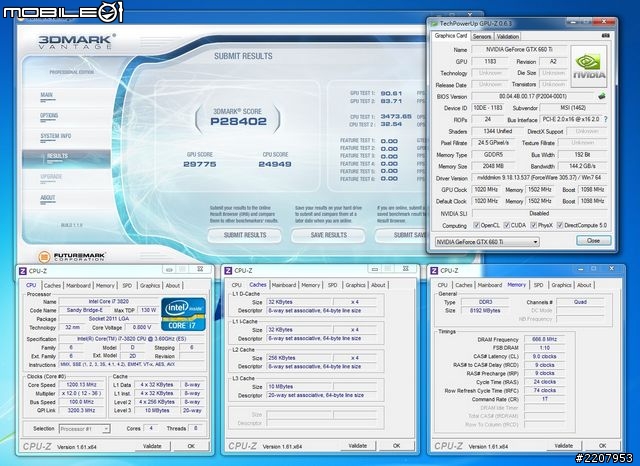Click OK in the left CPU-Z window
The width and height of the screenshot is (640, 466).
pos(191,446)
